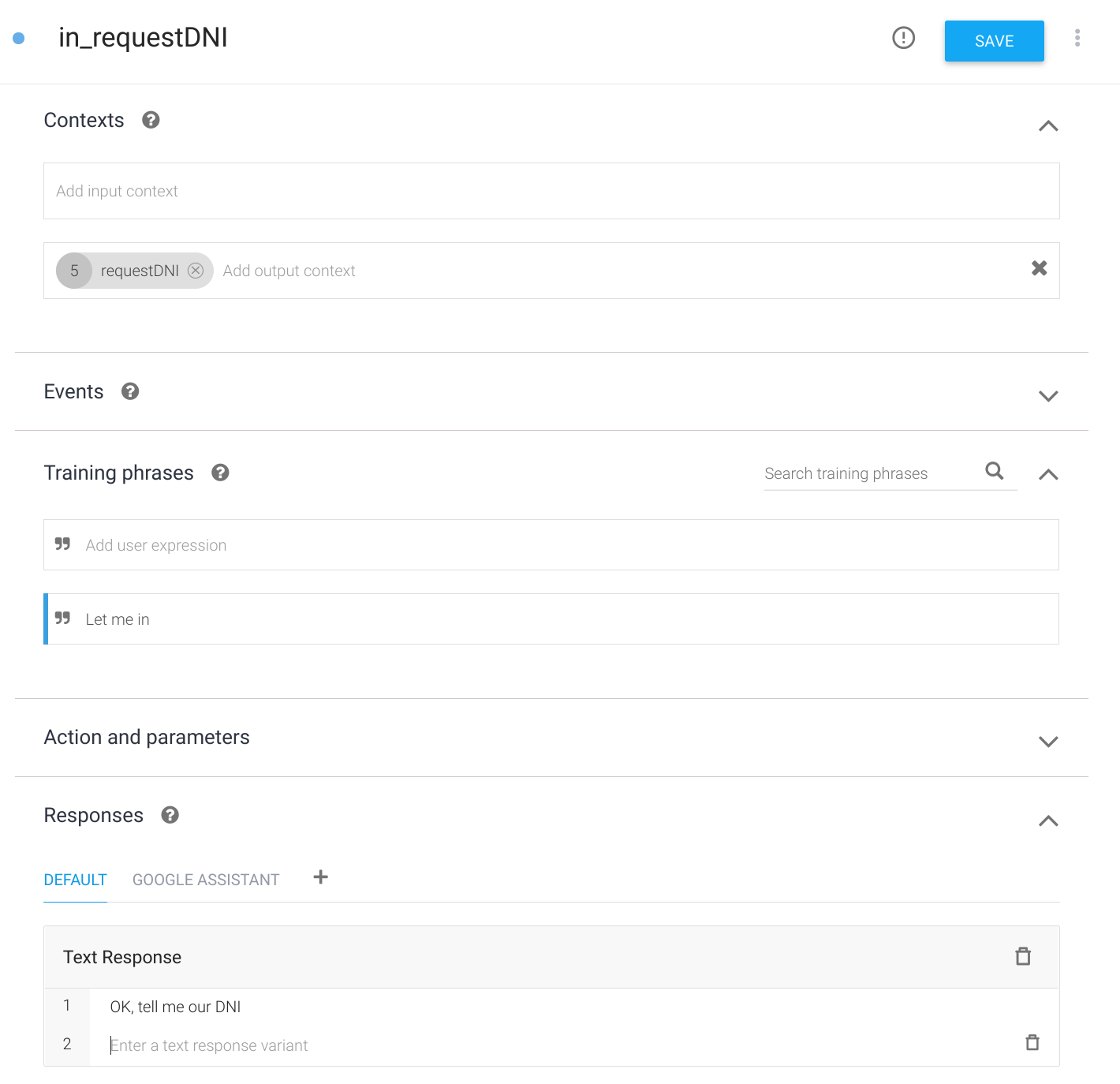The height and width of the screenshot is (1084, 1120).
Task: Delete response variant row 2 trash icon
Action: point(1032,1043)
